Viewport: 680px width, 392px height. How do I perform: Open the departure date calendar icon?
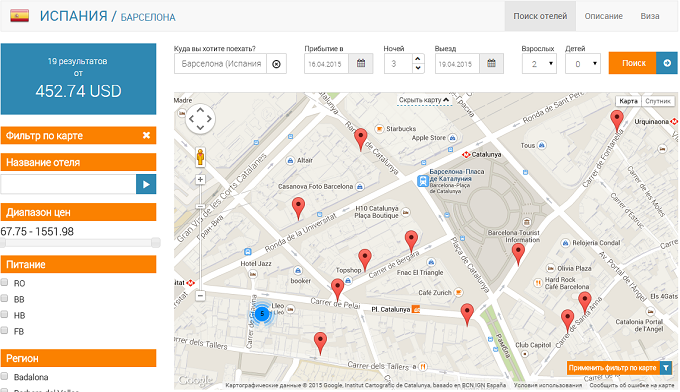coord(491,63)
